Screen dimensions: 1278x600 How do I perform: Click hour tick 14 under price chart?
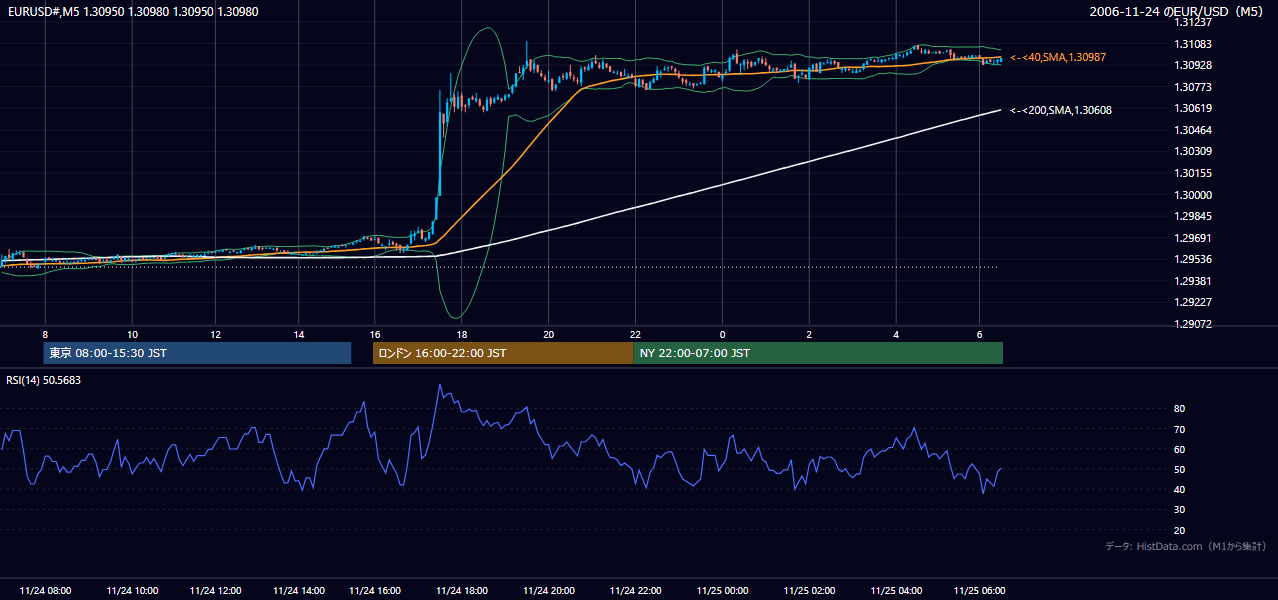tap(299, 334)
